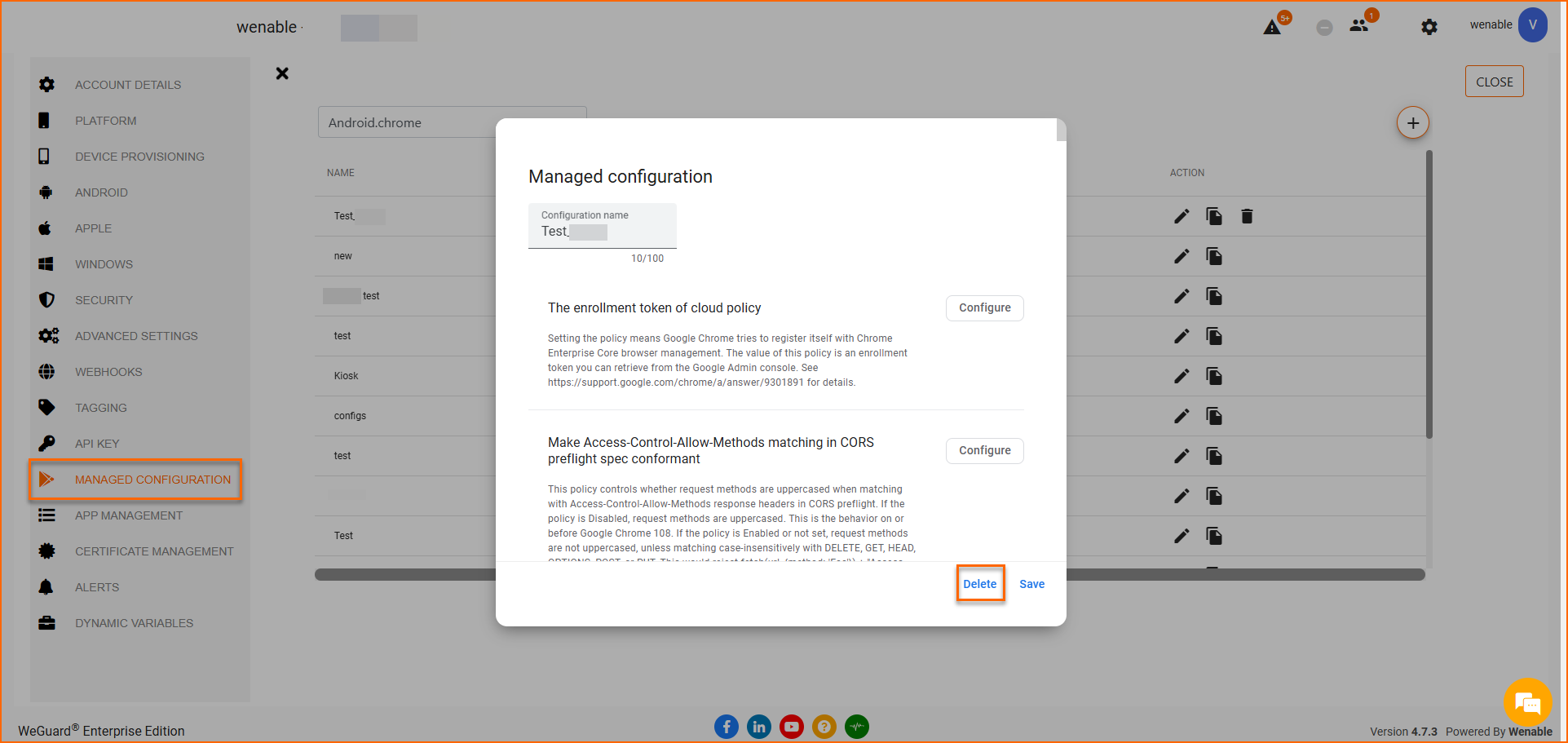Click the X icon beside sidebar
The image size is (1568, 743).
(282, 73)
